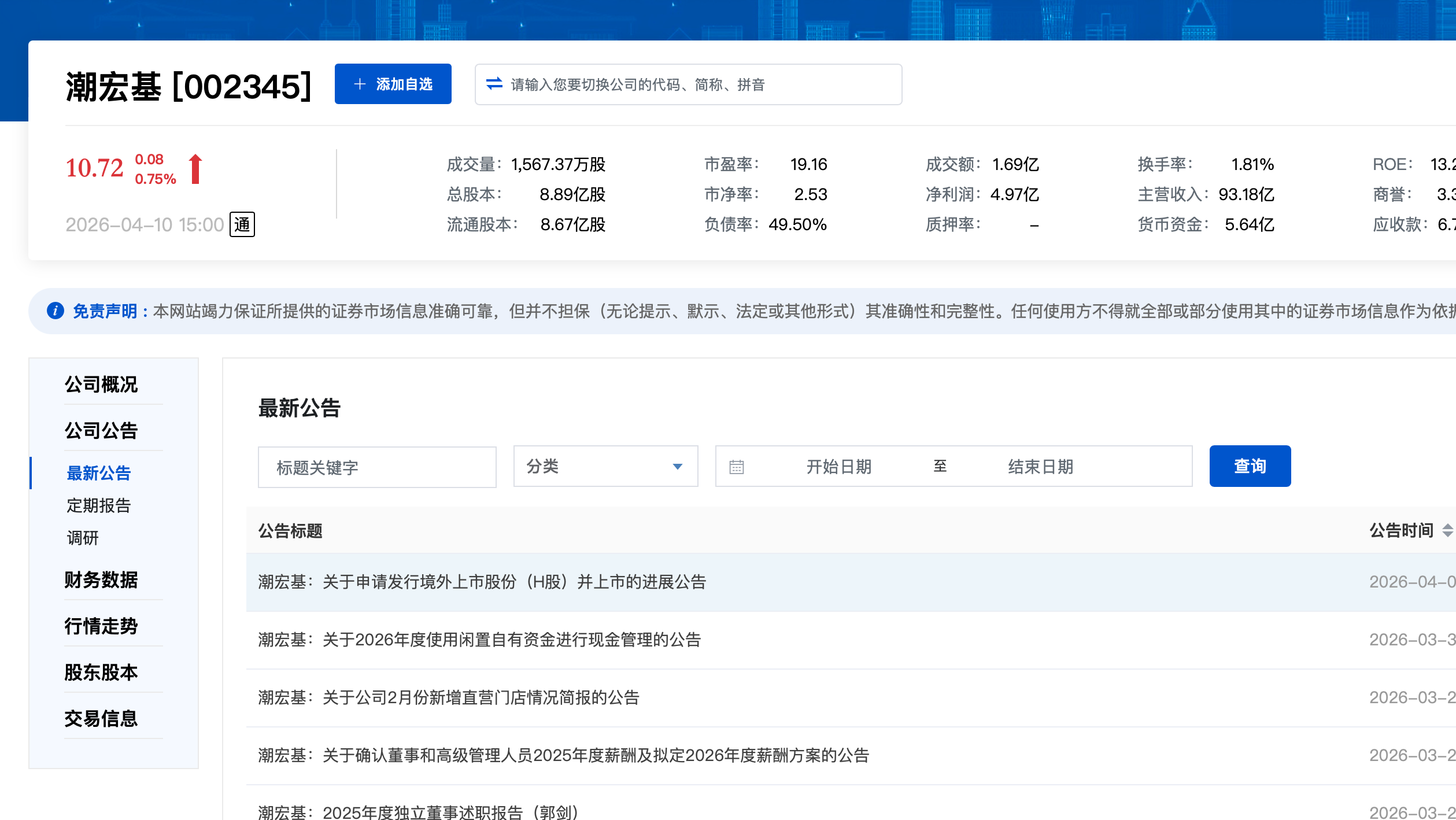1456x820 pixels.
Task: Open the 分类 dropdown
Action: pos(605,467)
